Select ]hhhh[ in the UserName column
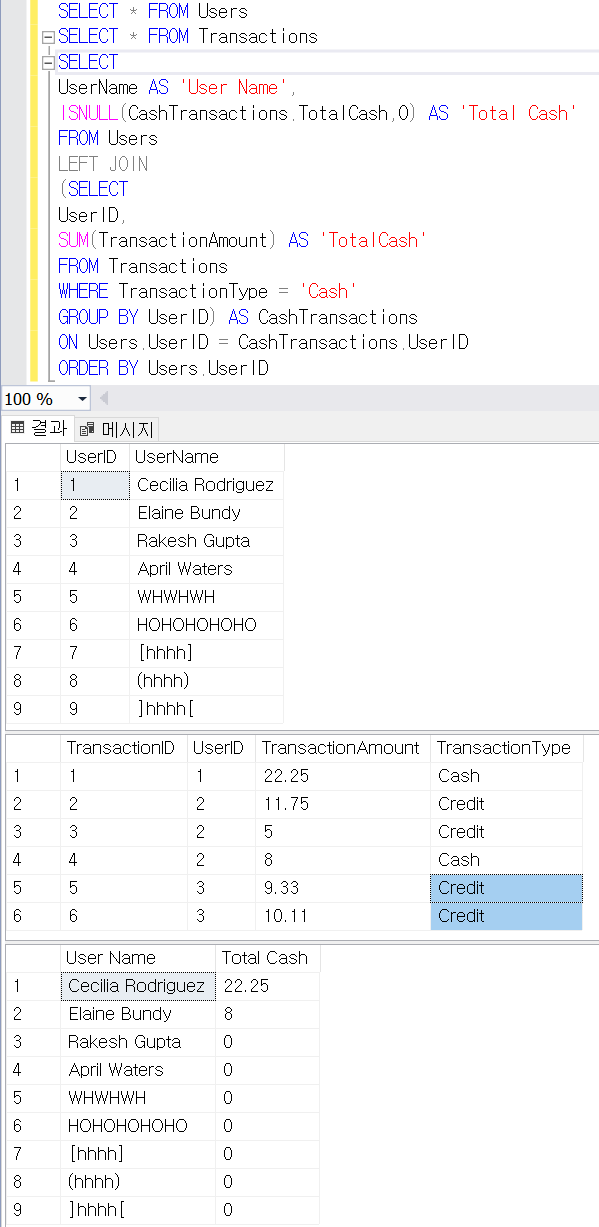 click(207, 709)
